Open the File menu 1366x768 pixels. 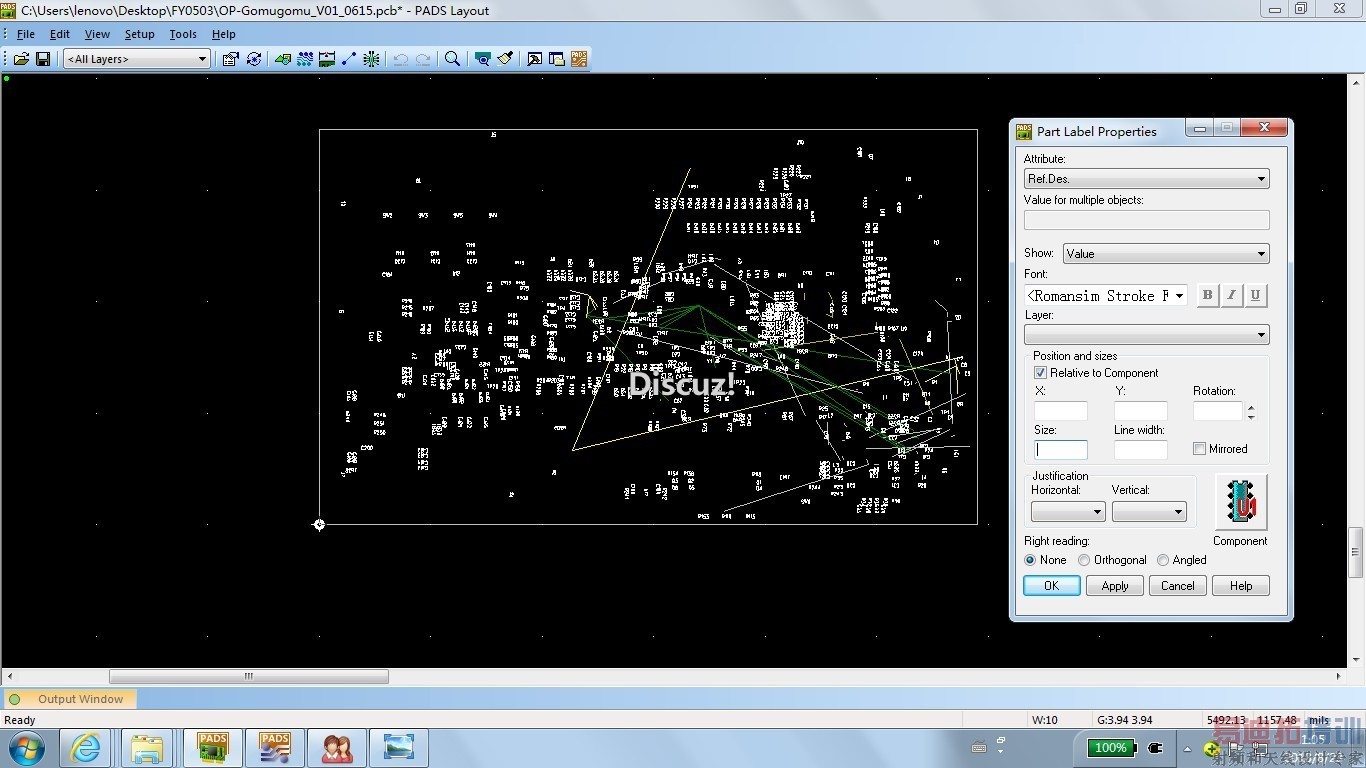click(x=25, y=34)
